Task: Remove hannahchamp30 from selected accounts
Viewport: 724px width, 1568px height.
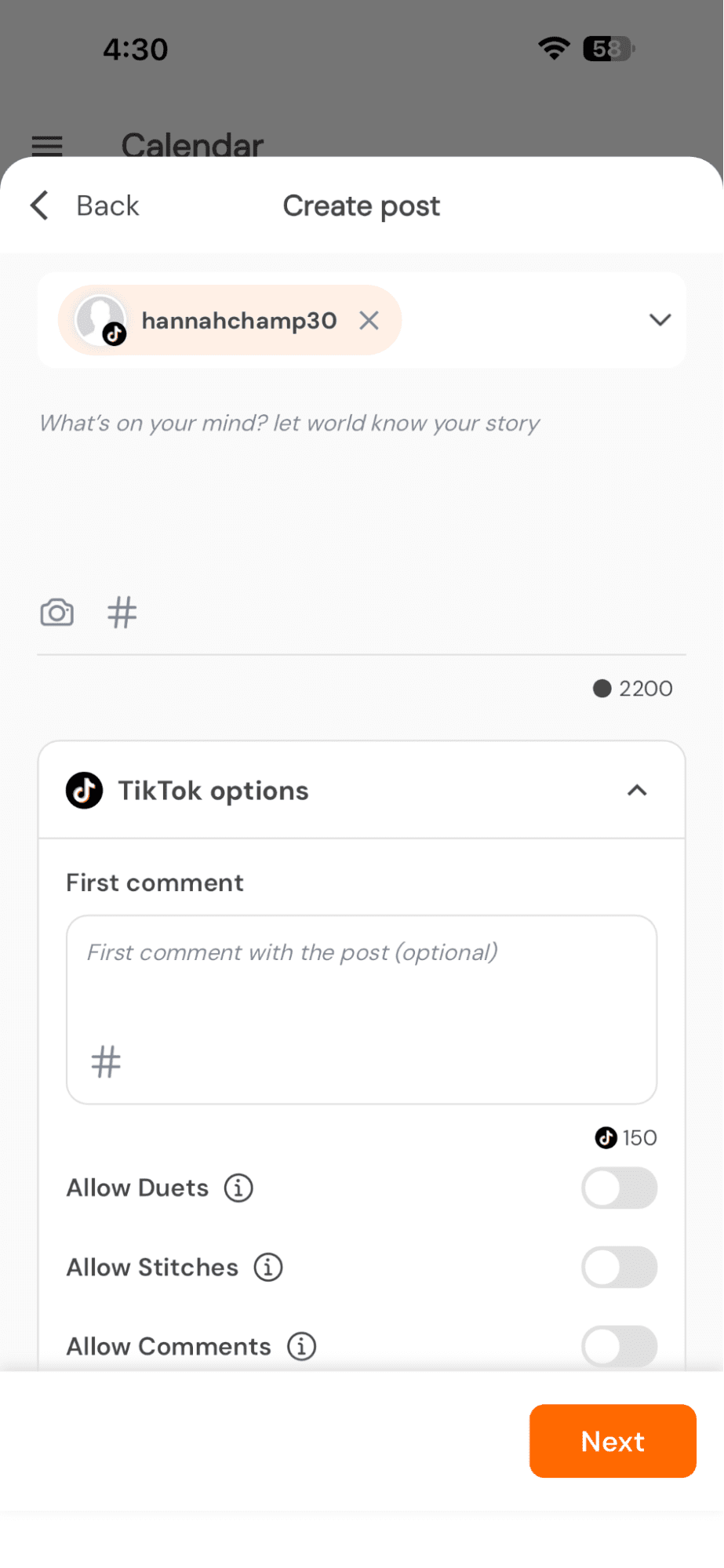Action: (369, 320)
